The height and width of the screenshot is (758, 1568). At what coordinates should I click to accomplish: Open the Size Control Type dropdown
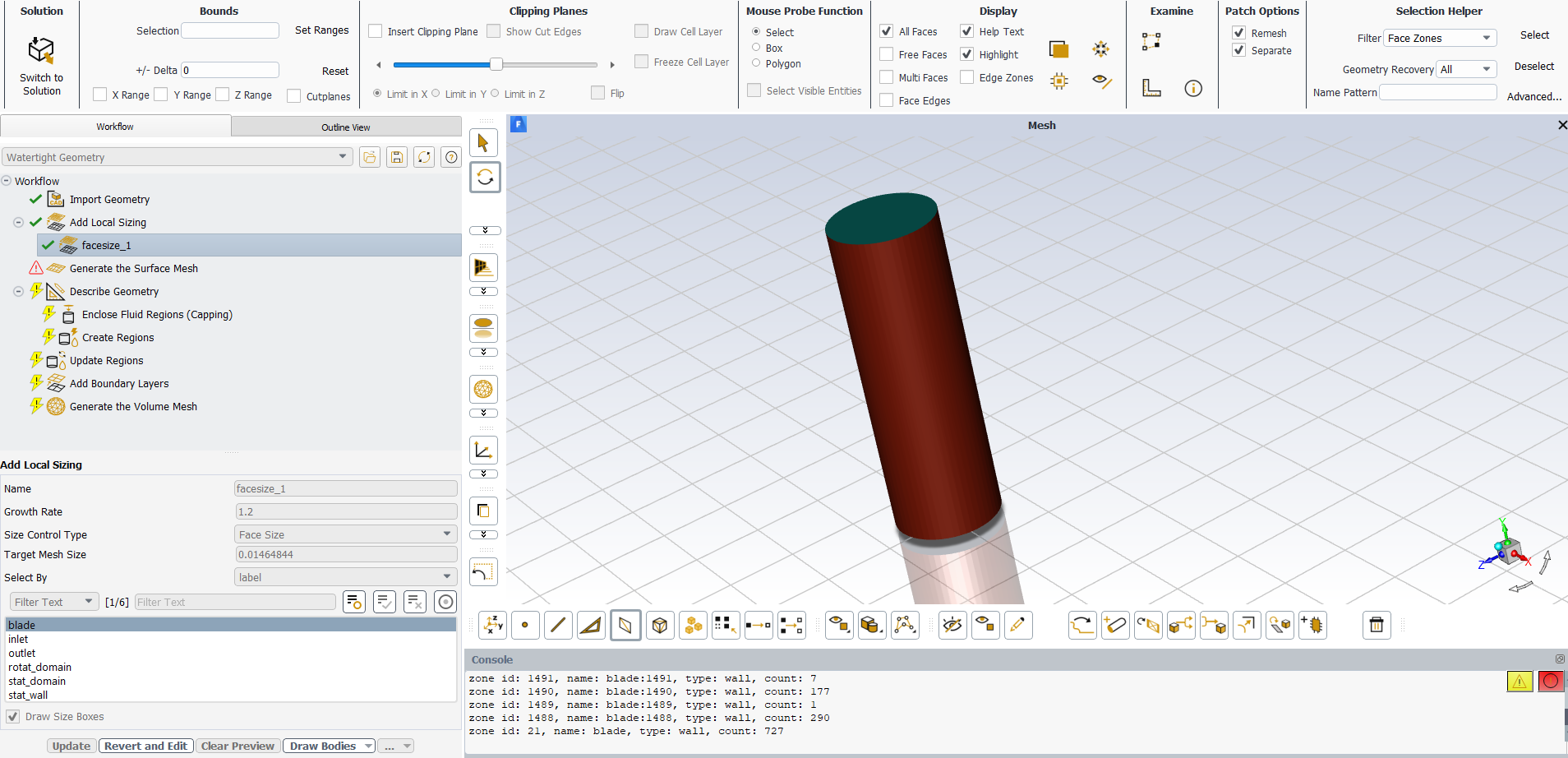click(x=345, y=534)
